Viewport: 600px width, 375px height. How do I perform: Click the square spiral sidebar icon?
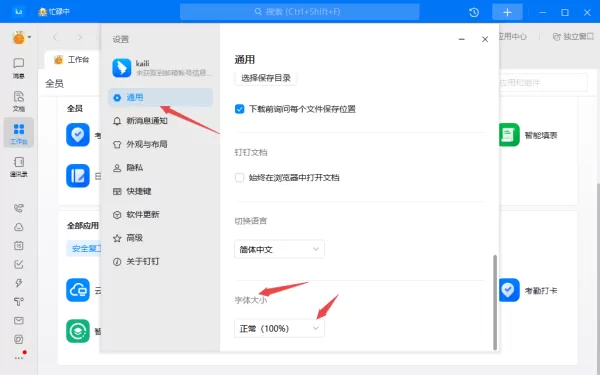coord(18,339)
